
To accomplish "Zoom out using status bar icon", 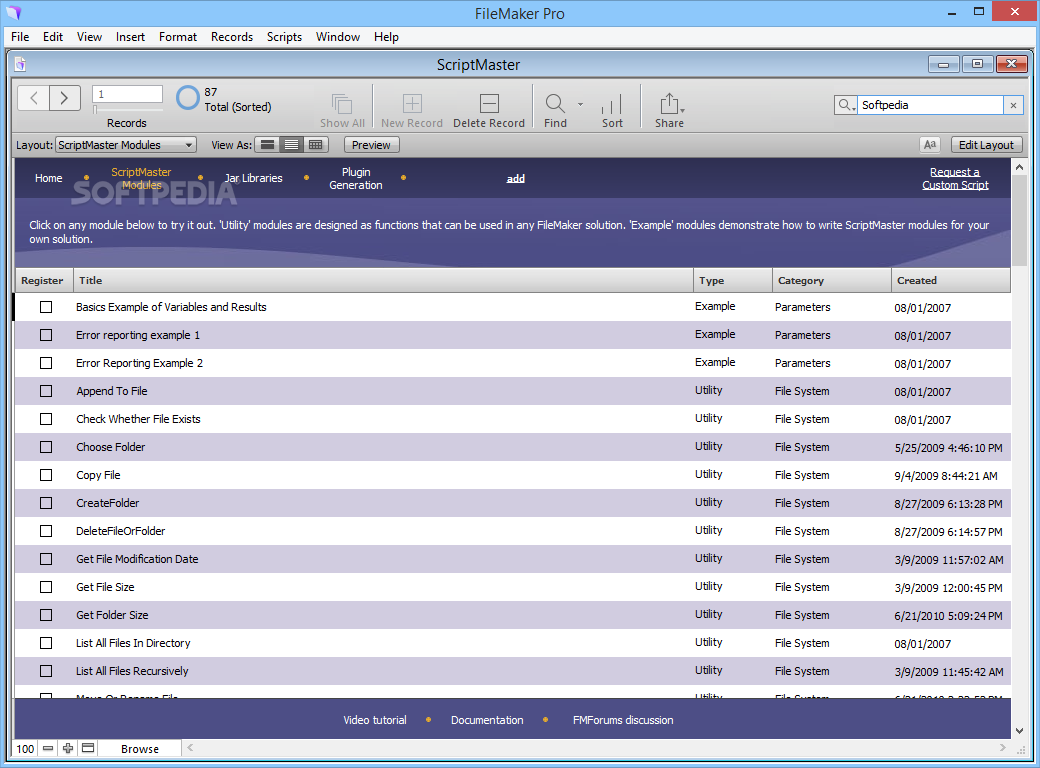I will click(x=48, y=748).
